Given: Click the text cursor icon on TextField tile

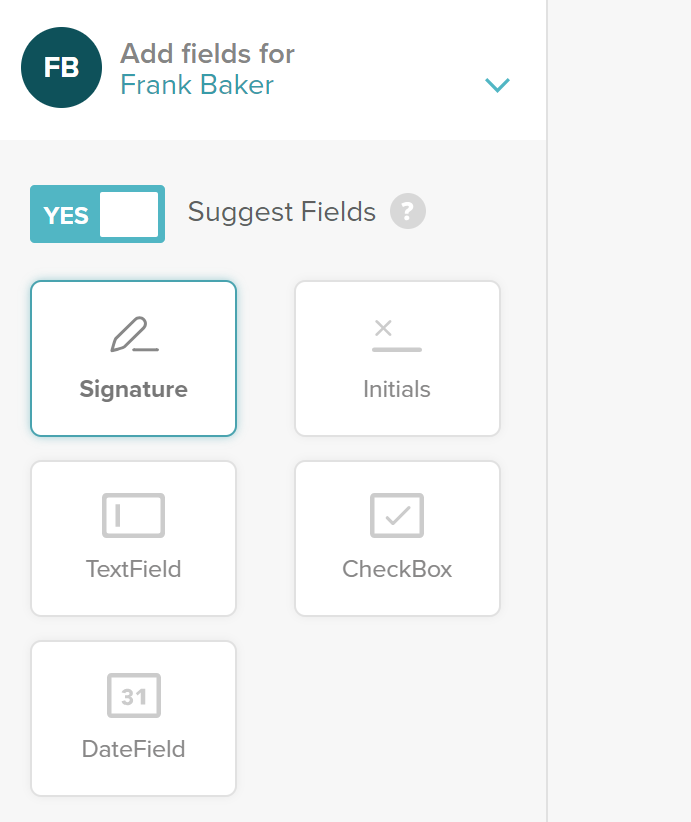Looking at the screenshot, I should [133, 515].
